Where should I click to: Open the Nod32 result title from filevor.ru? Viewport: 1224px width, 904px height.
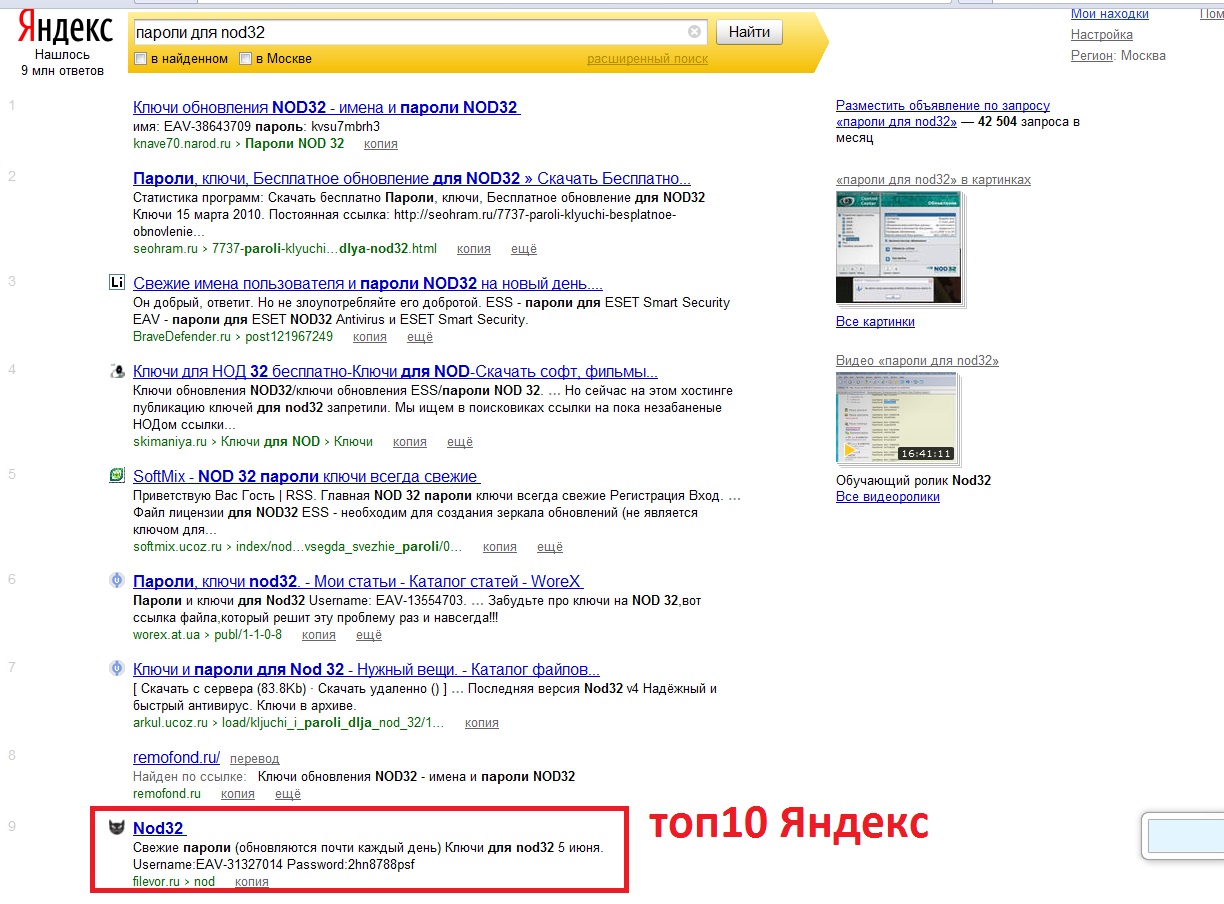(159, 828)
